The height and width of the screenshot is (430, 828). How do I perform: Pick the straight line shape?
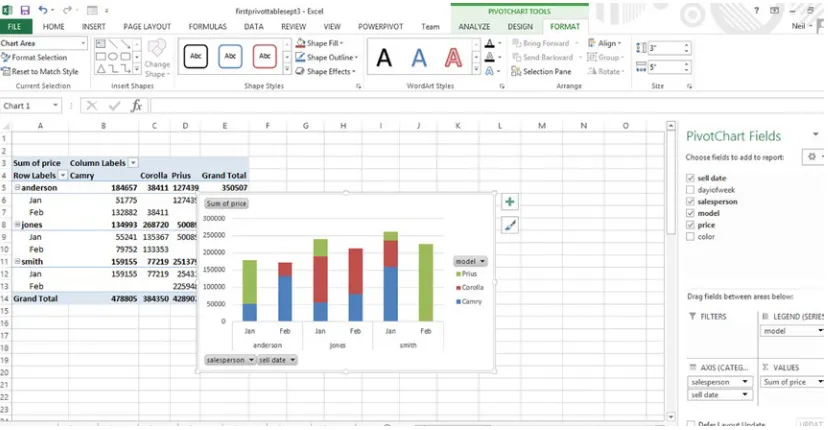[112, 44]
